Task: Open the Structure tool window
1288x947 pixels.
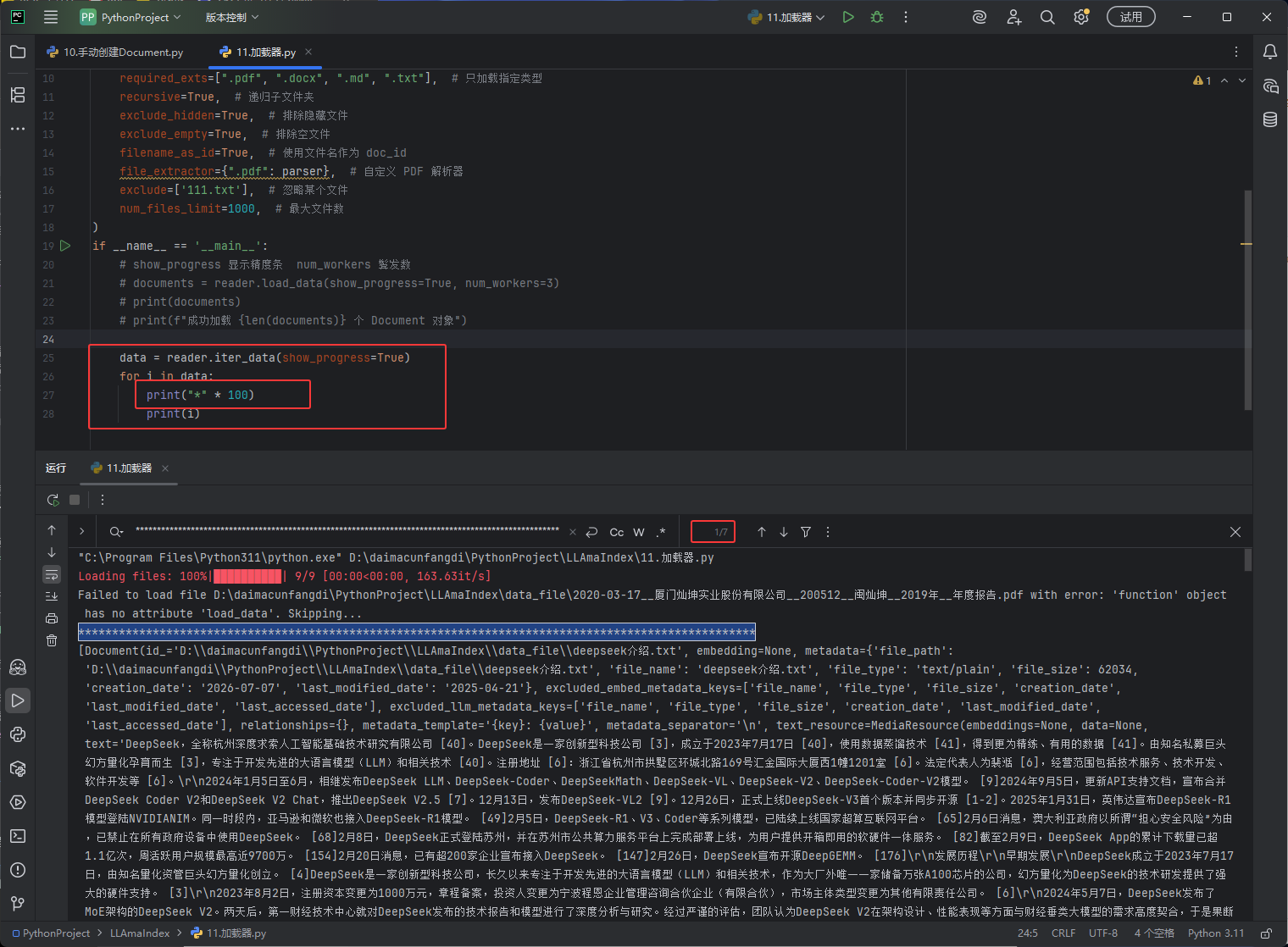Action: pos(18,95)
